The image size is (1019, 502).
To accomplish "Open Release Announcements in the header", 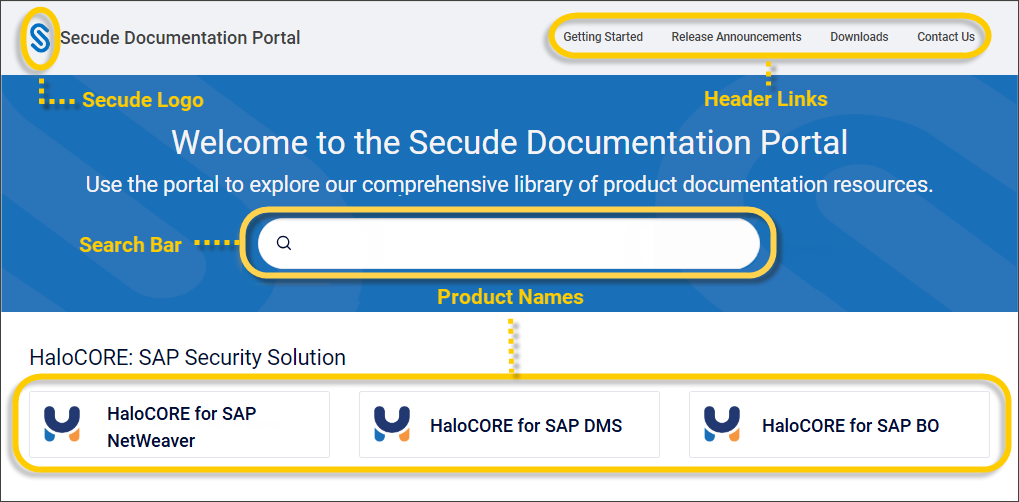I will pos(736,37).
